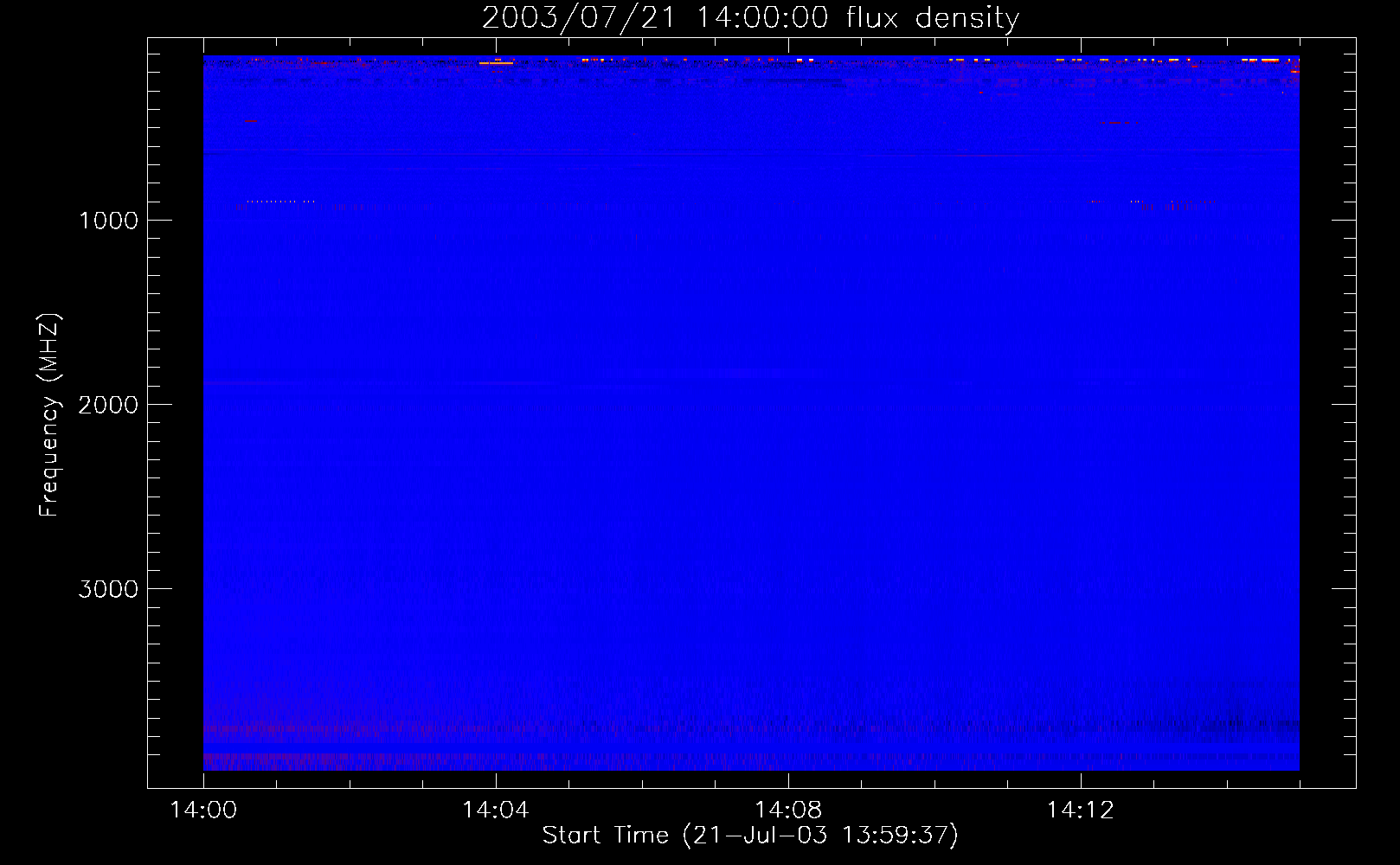
Task: Click the 'Frequency (MHZ)' axis label
Action: pos(49,415)
